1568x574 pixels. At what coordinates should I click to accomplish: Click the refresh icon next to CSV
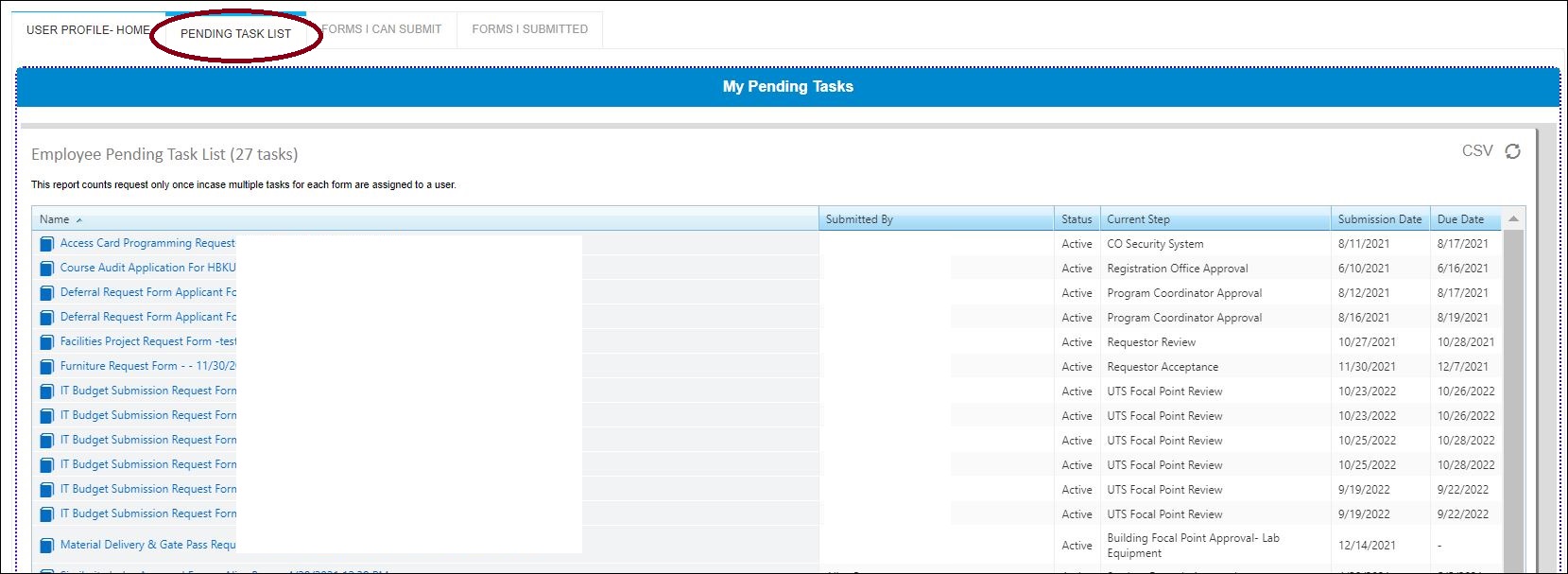[1512, 151]
